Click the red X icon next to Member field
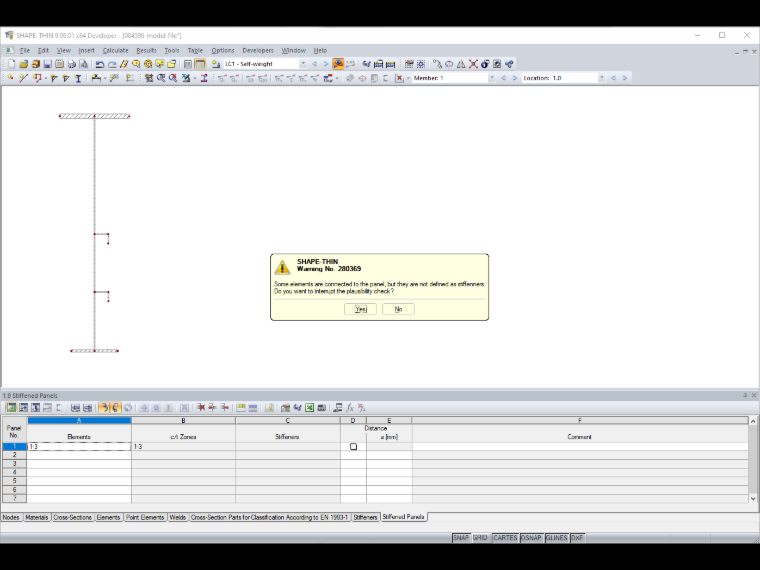The height and width of the screenshot is (570, 760). (x=399, y=78)
